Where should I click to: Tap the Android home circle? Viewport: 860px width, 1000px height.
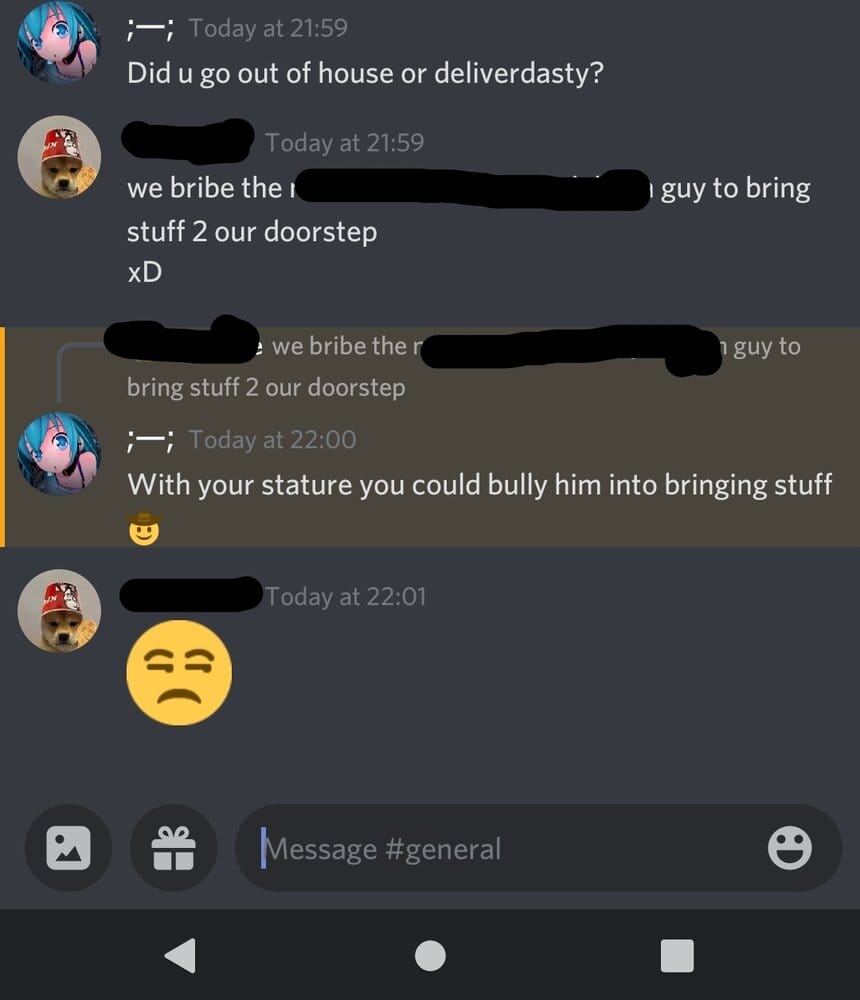click(430, 955)
